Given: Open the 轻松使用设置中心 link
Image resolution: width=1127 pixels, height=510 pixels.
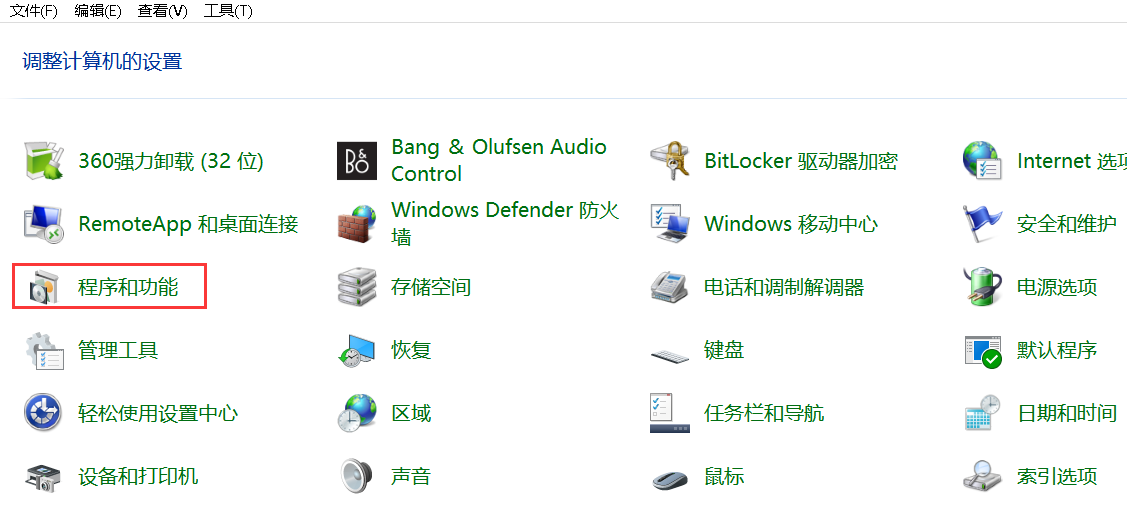Looking at the screenshot, I should pyautogui.click(x=158, y=414).
